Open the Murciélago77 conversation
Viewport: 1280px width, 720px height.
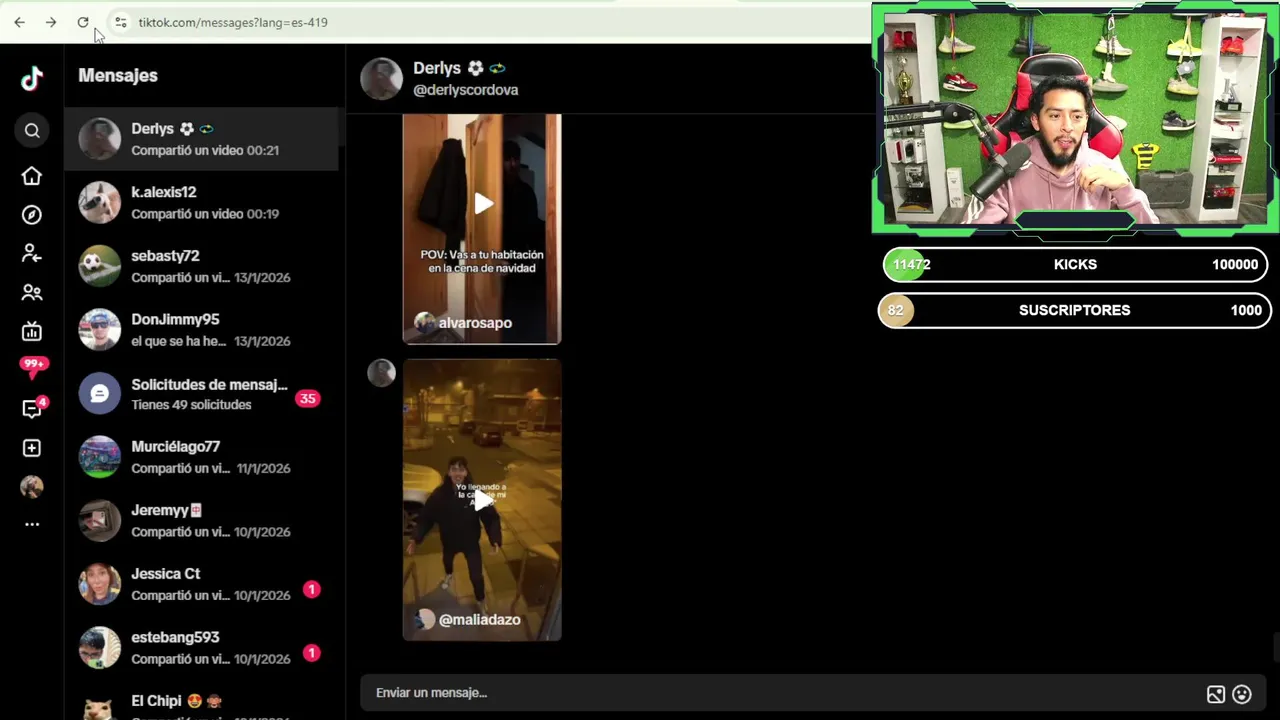[x=204, y=457]
